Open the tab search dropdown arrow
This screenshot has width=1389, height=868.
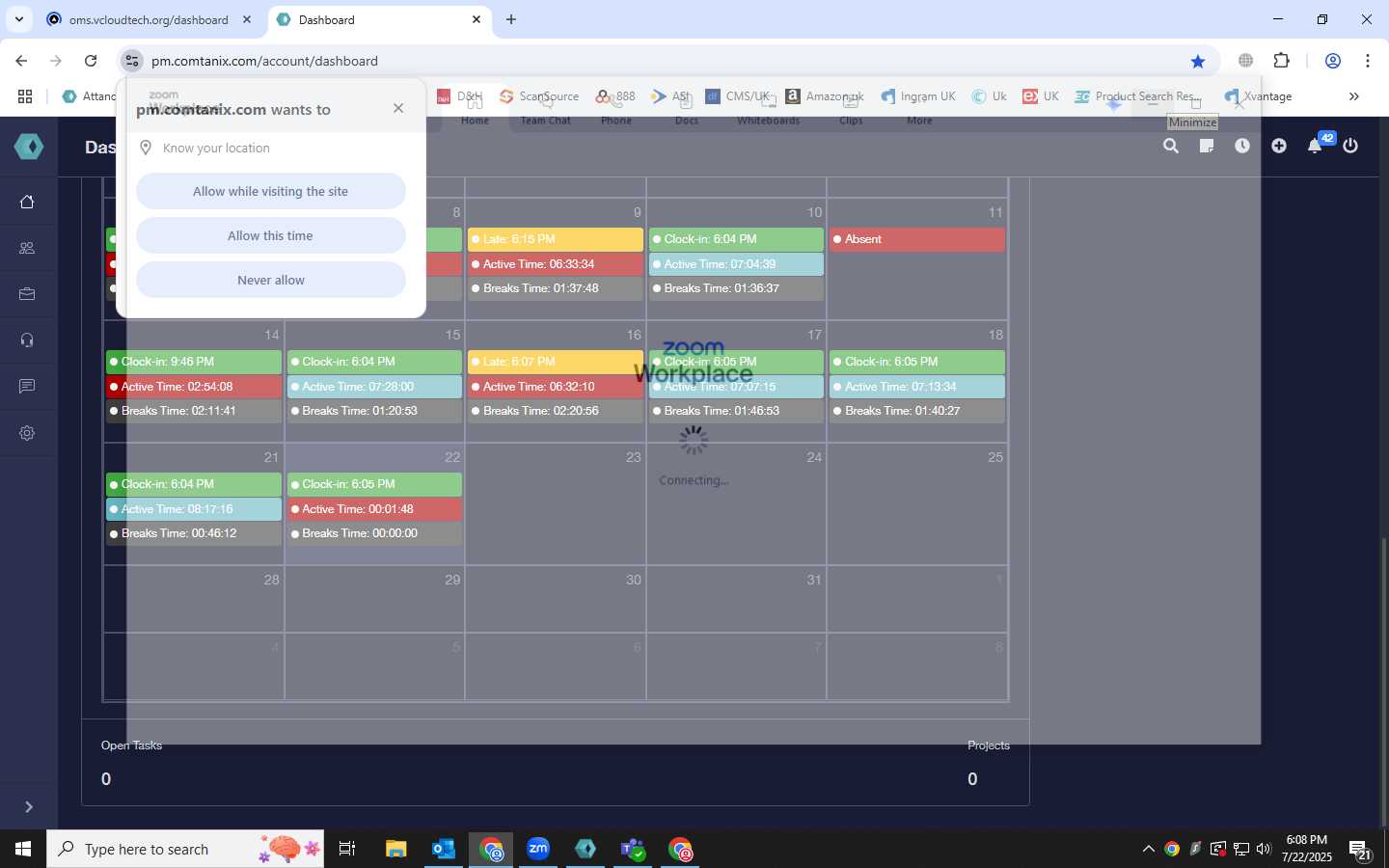click(18, 19)
